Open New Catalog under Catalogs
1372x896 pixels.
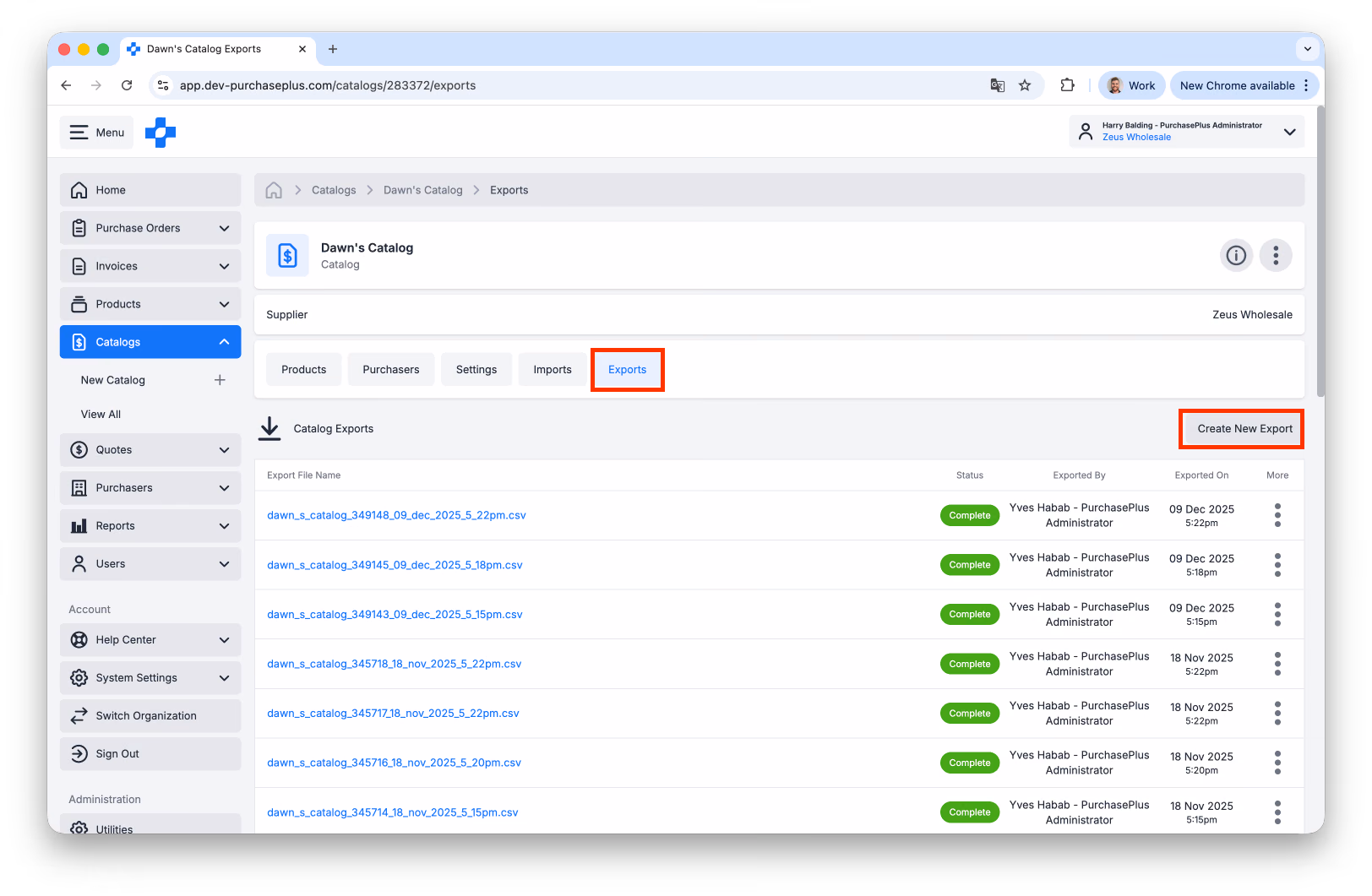113,380
